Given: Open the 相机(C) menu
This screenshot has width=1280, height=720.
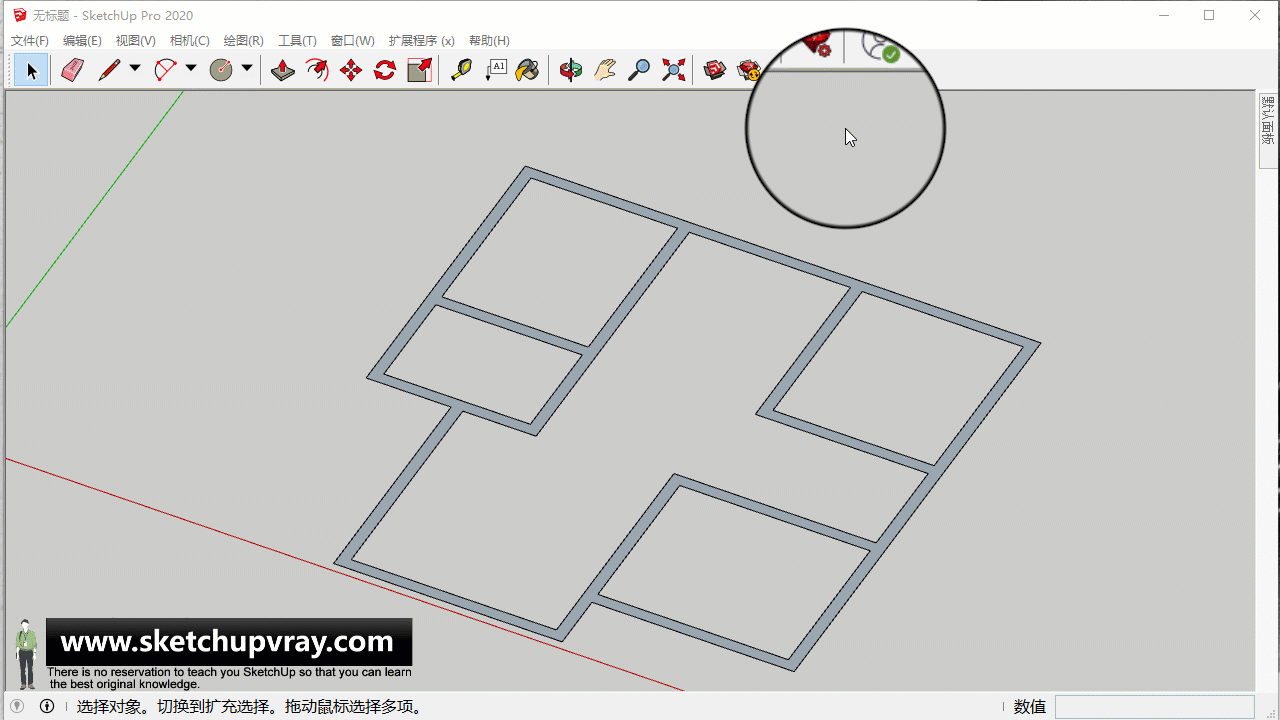Looking at the screenshot, I should point(189,41).
